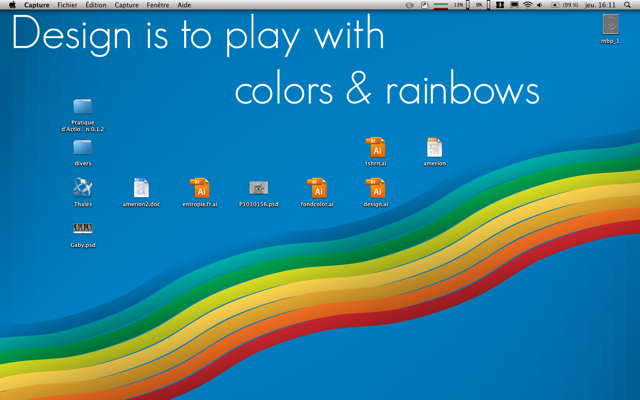Screen dimensions: 640x400
Task: Open the Fichier menu
Action: coord(67,5)
